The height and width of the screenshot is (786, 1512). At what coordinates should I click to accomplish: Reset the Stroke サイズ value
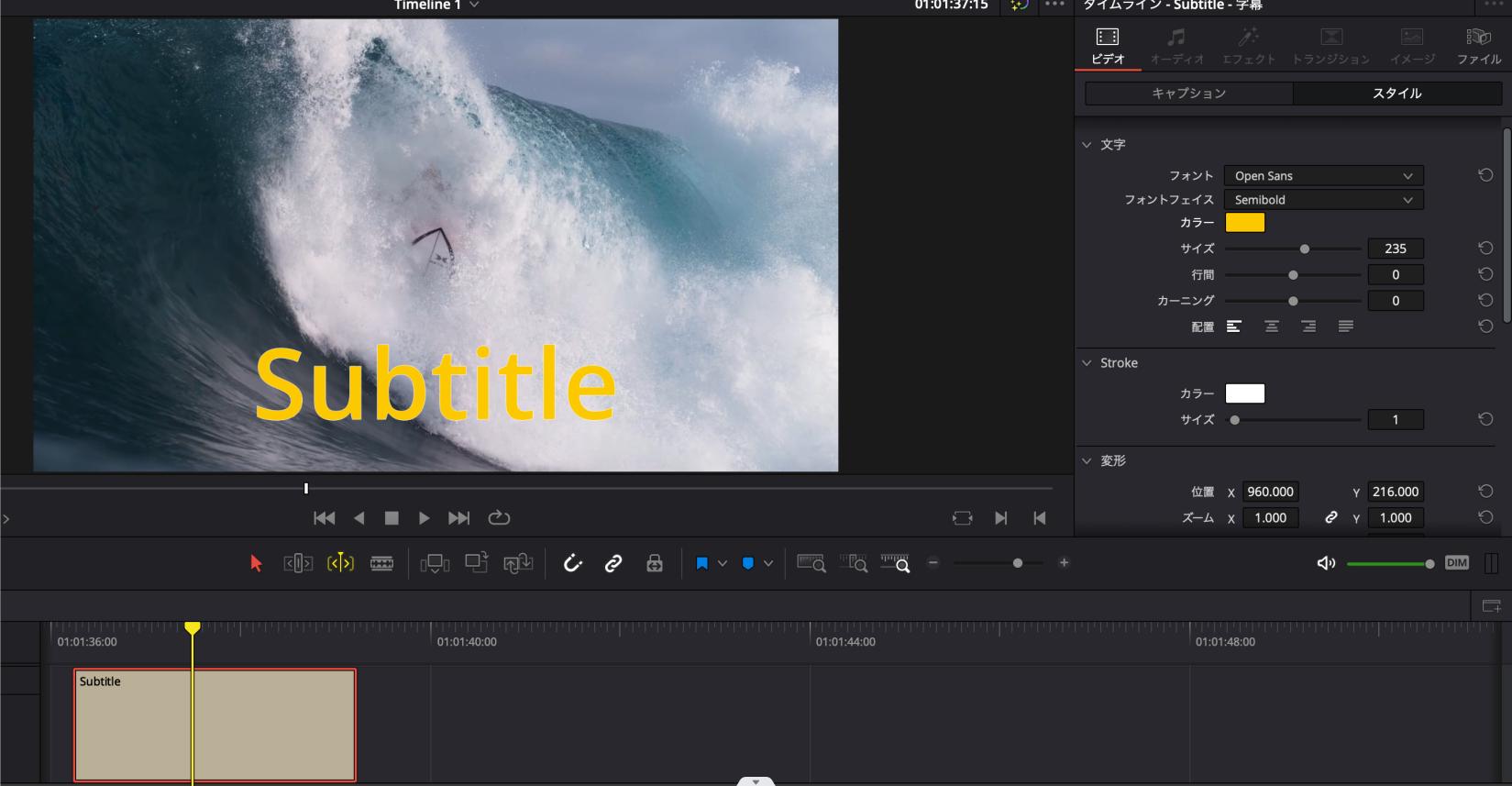(x=1485, y=419)
